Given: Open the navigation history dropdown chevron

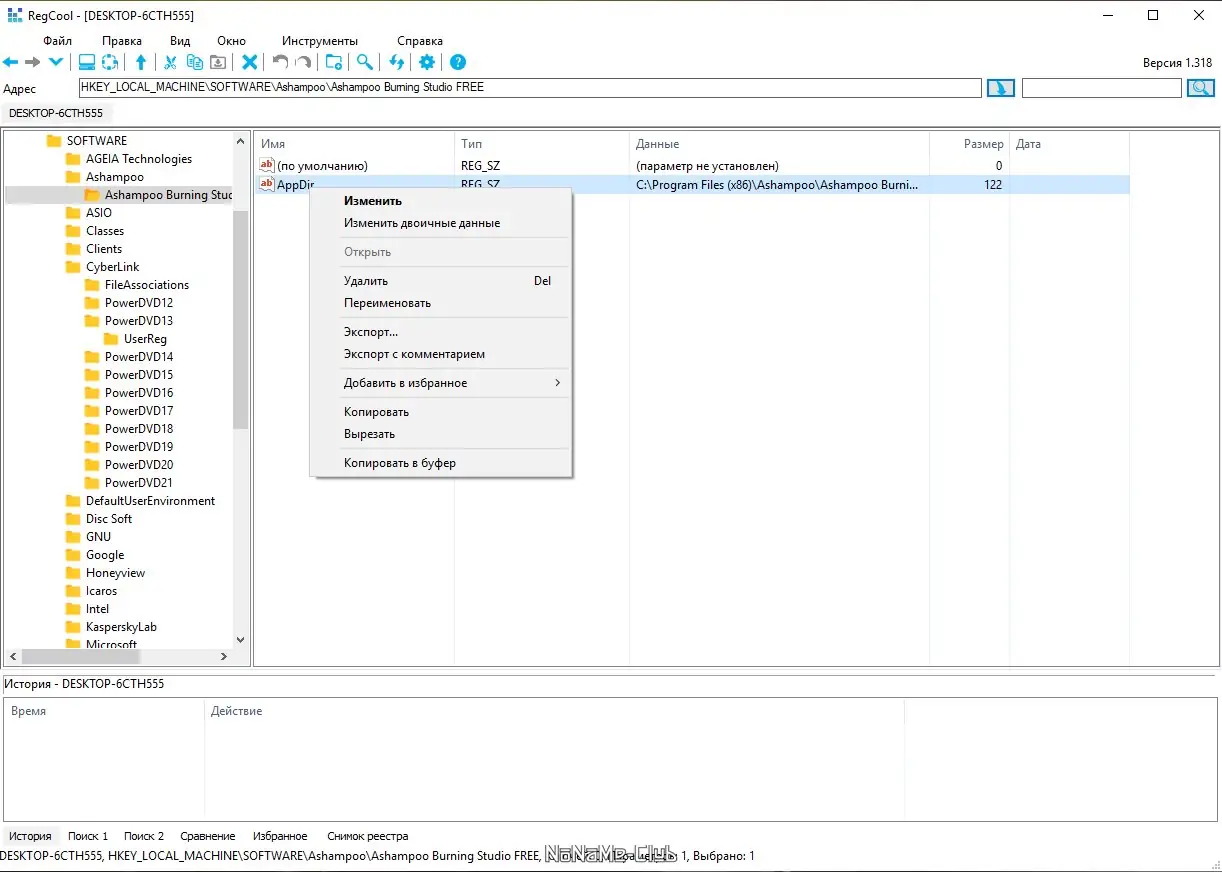Looking at the screenshot, I should click(56, 62).
